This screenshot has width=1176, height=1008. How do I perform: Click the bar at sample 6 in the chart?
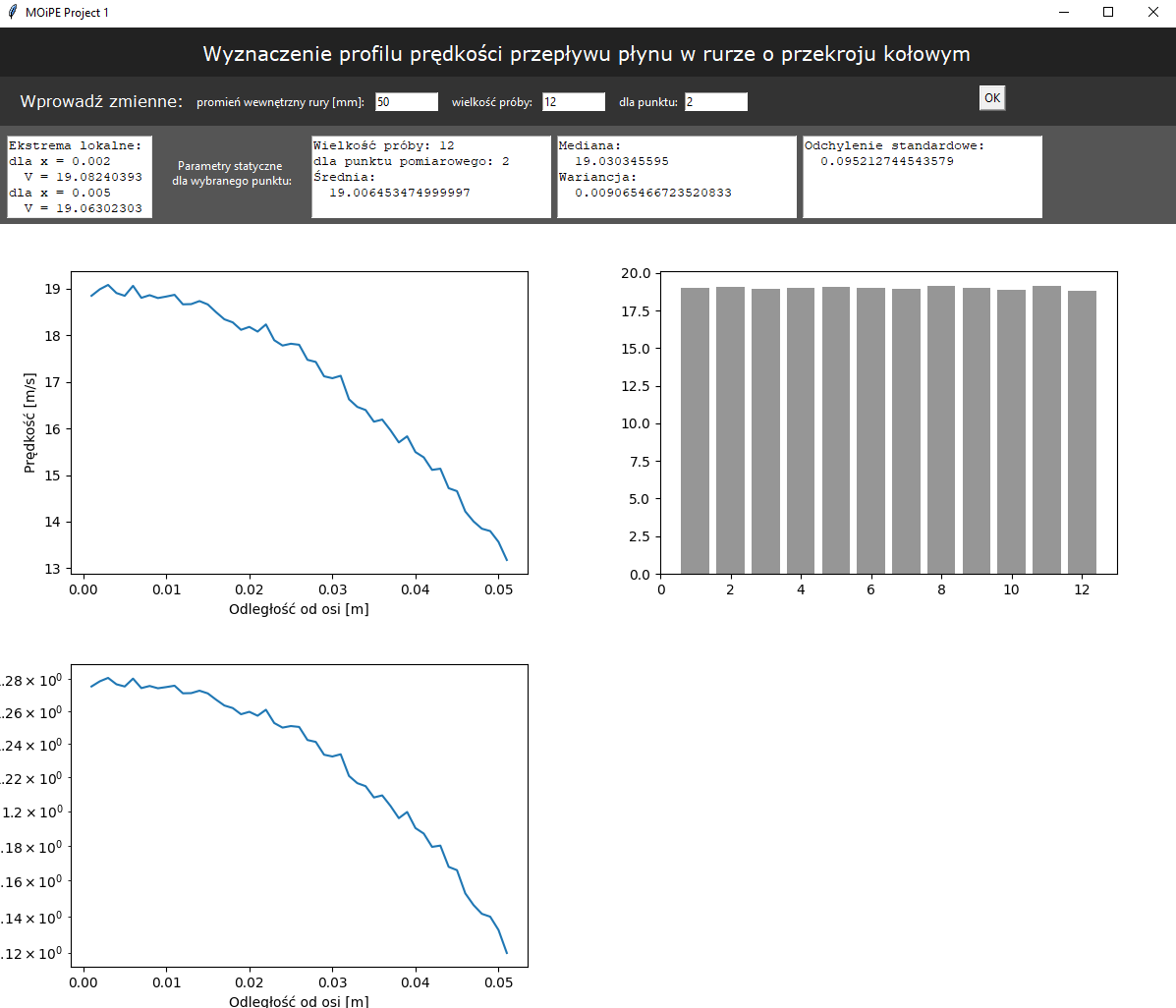(870, 431)
